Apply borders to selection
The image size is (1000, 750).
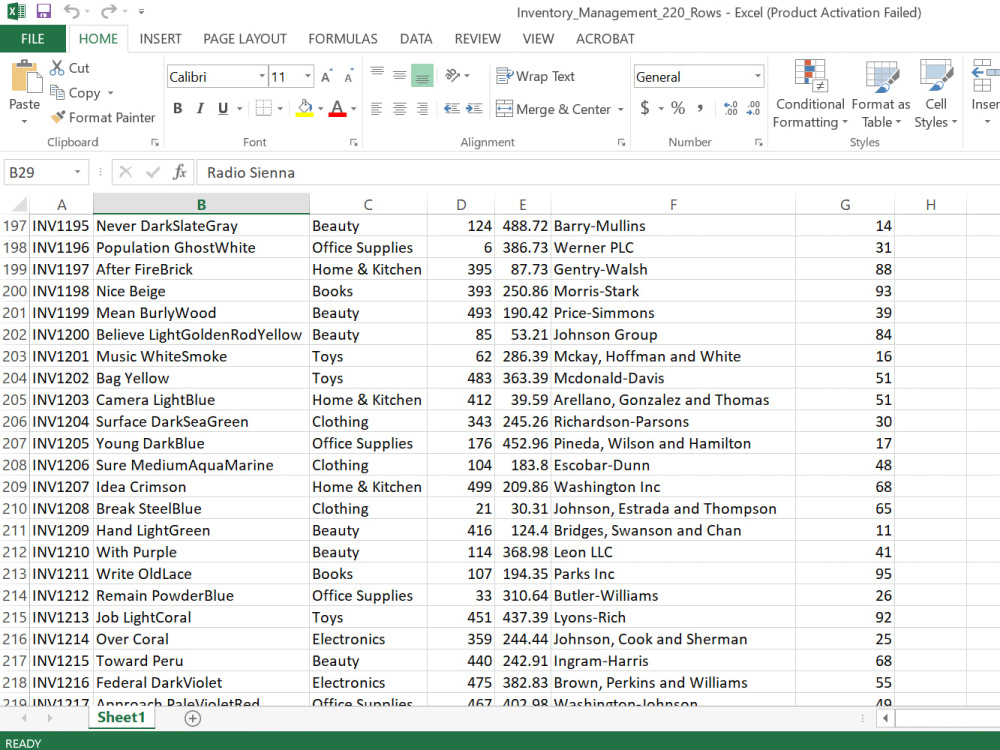tap(263, 108)
